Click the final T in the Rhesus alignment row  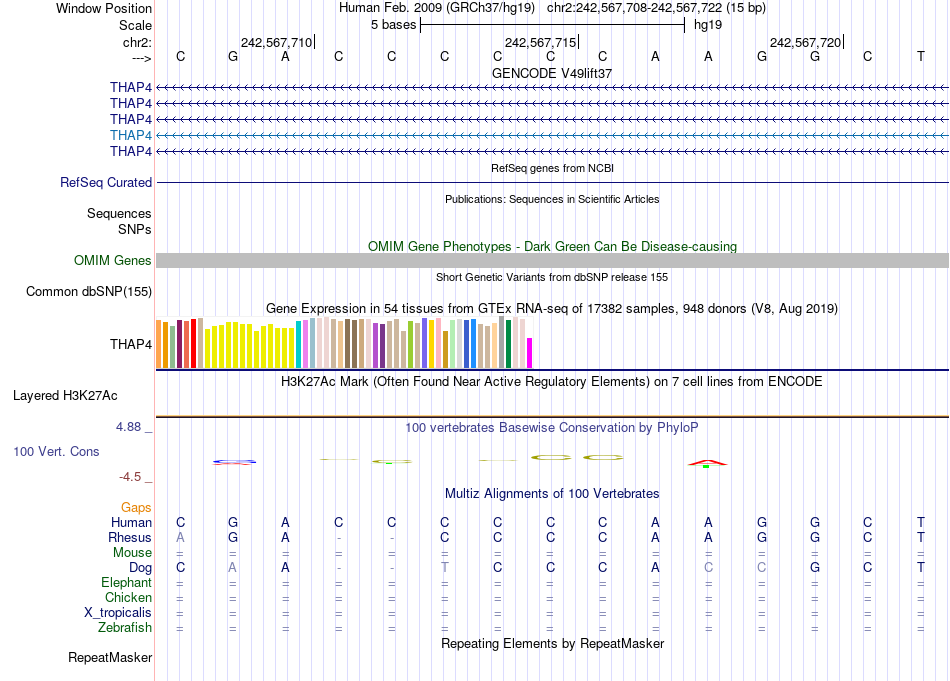click(x=920, y=537)
